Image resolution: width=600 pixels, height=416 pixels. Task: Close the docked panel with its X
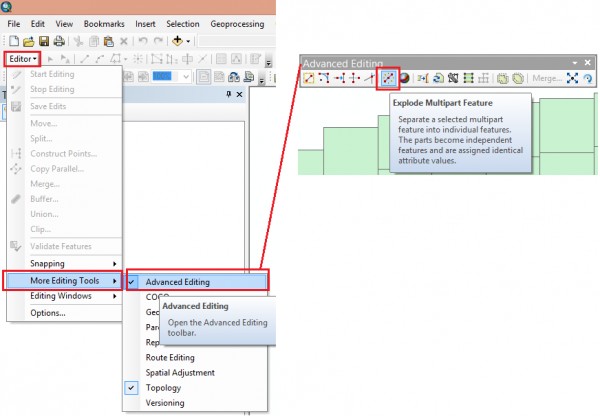tap(240, 94)
